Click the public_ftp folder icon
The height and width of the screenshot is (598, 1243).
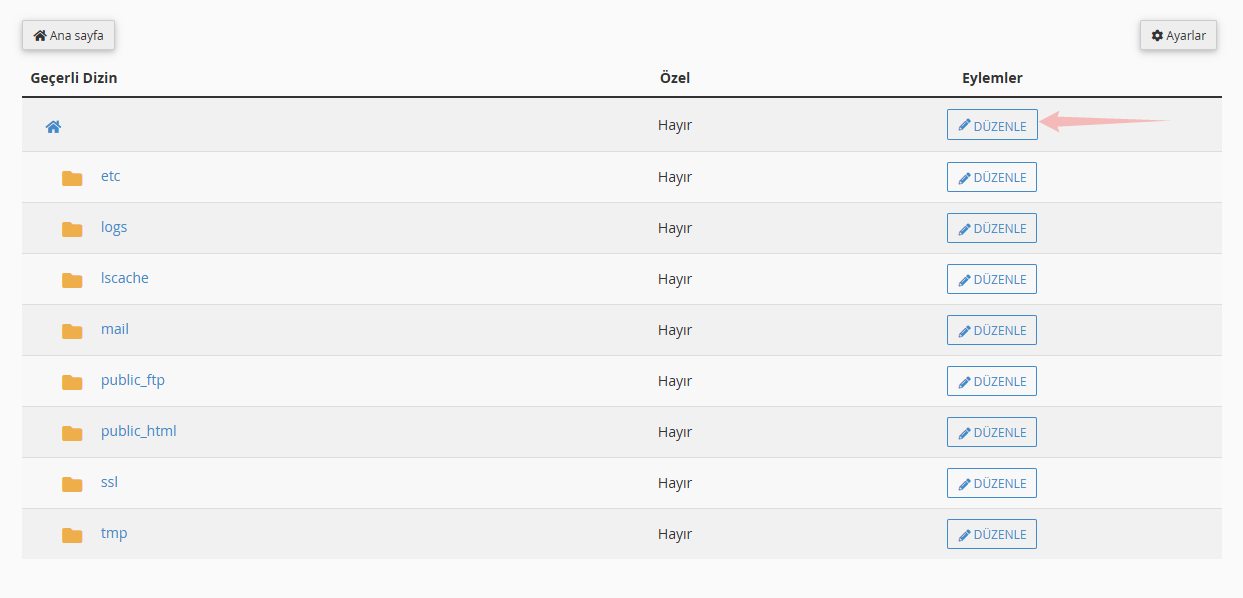pyautogui.click(x=72, y=382)
